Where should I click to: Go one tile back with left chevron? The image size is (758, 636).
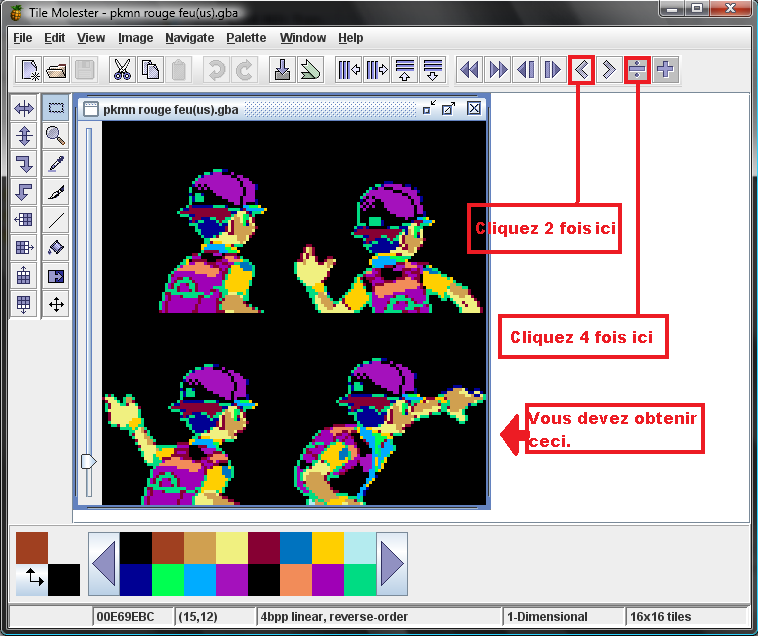click(x=582, y=70)
